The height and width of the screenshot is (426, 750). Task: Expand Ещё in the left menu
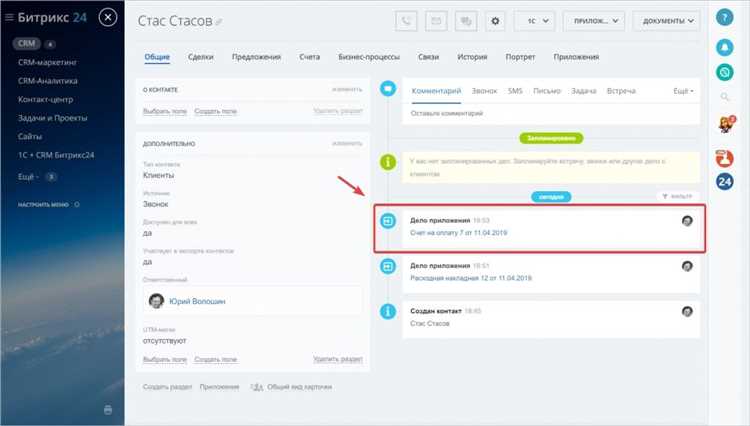(28, 177)
